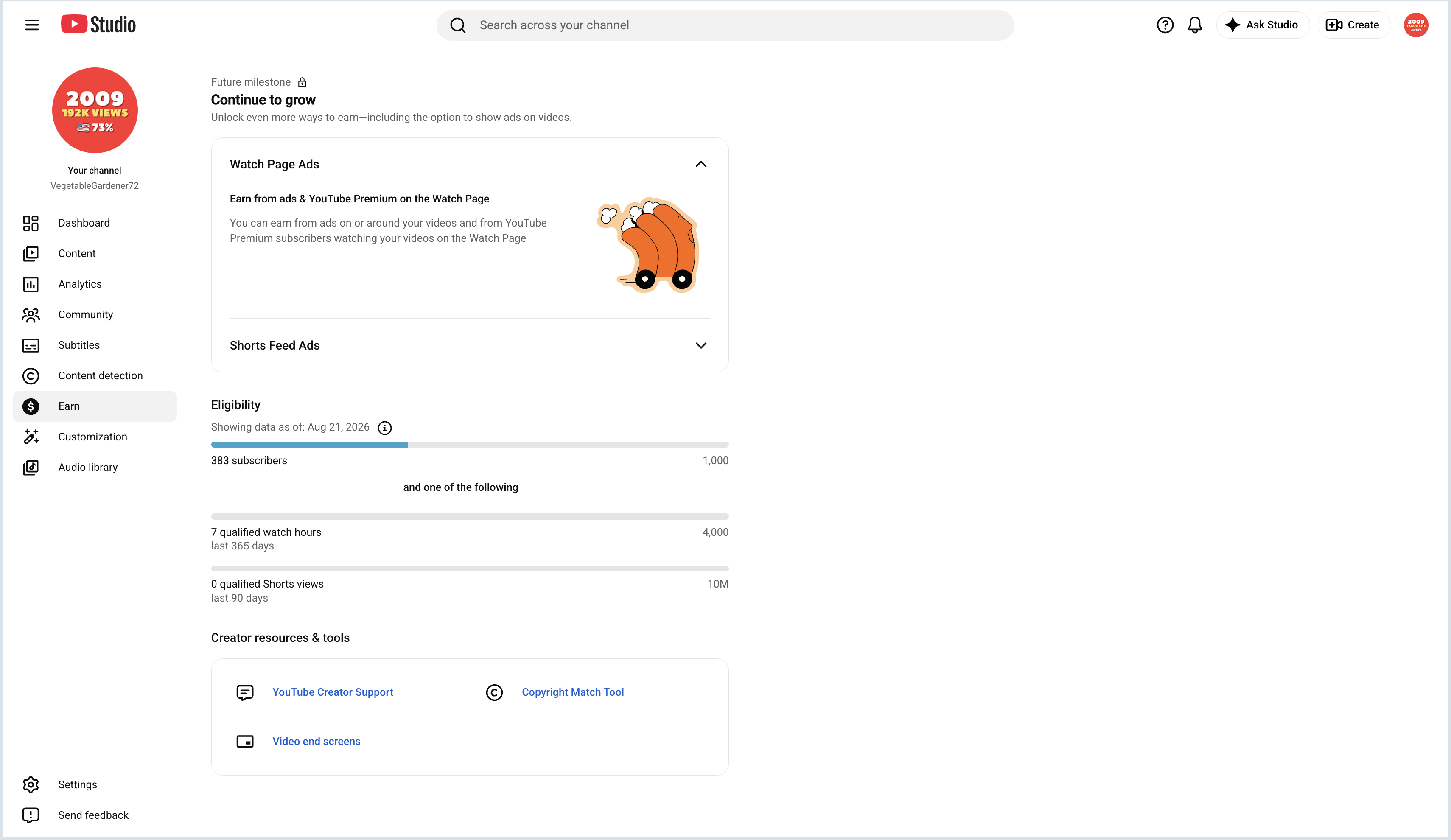Click the qualified watch hours progress bar
Screen dimensions: 1451x840
(x=470, y=516)
